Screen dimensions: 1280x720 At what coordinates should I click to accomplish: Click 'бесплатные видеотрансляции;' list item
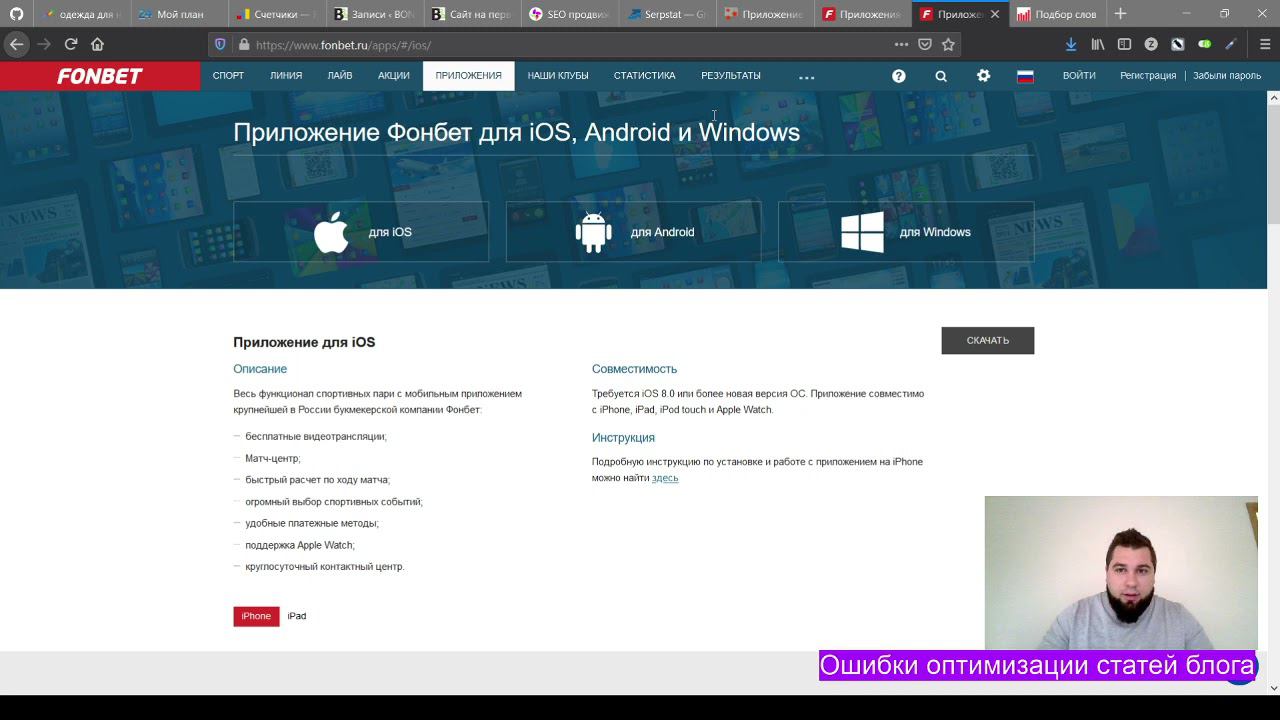316,437
